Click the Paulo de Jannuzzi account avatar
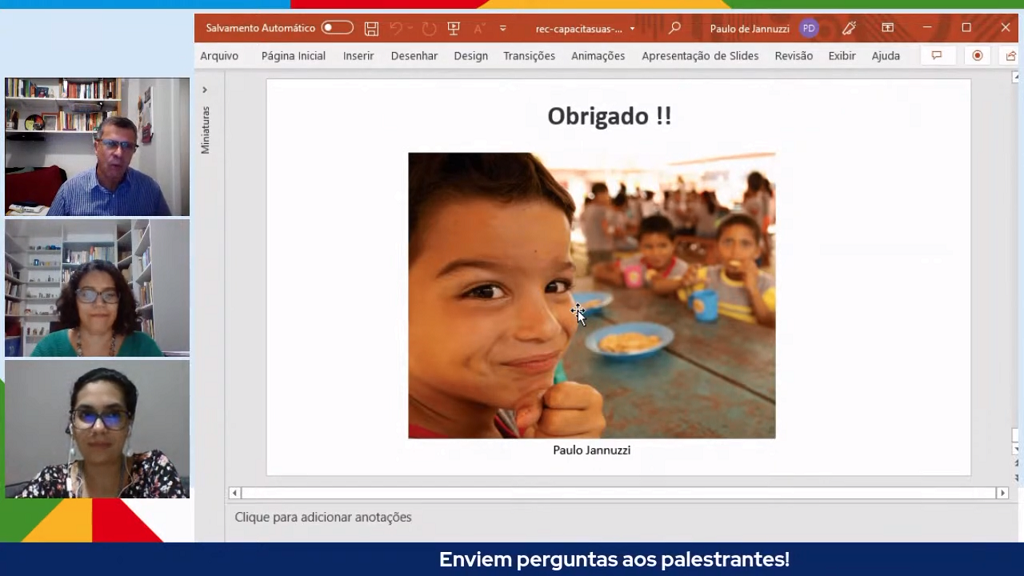Image resolution: width=1024 pixels, height=576 pixels. point(808,29)
